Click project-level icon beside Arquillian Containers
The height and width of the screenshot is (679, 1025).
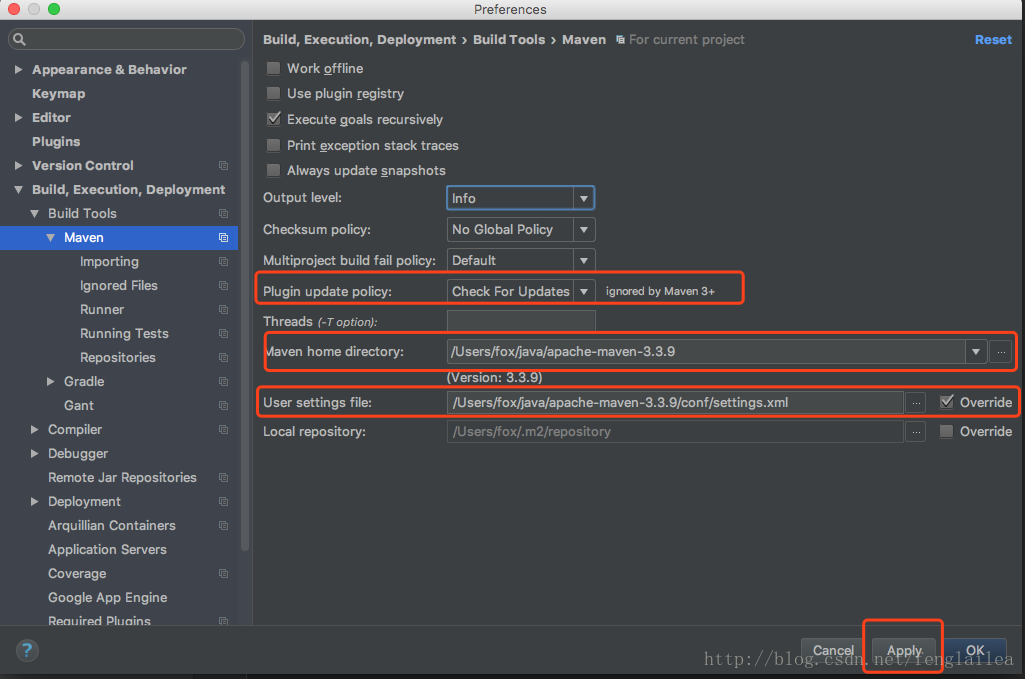pos(224,525)
